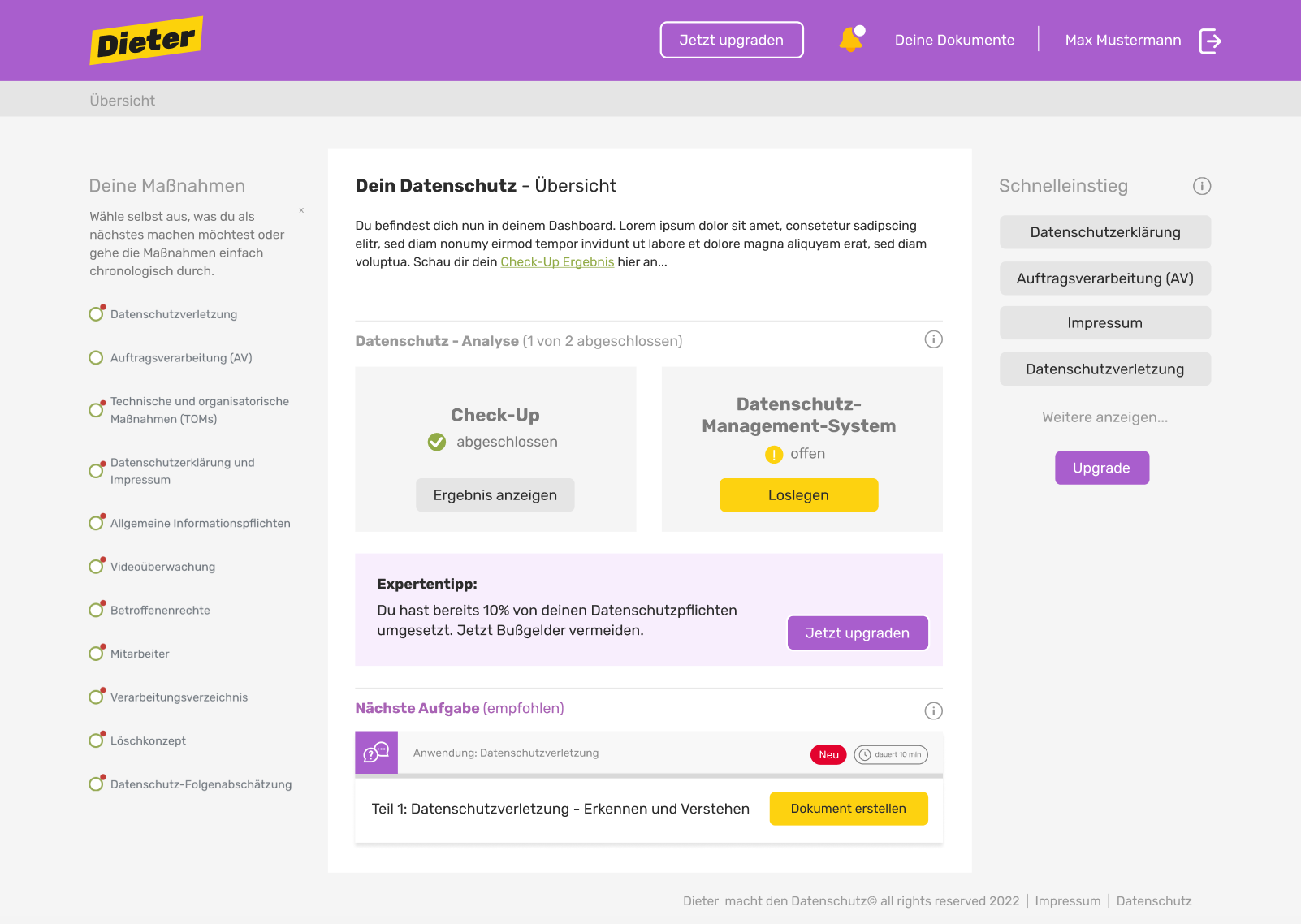This screenshot has height=924, width=1301.
Task: Click the Dieter logo
Action: [146, 41]
